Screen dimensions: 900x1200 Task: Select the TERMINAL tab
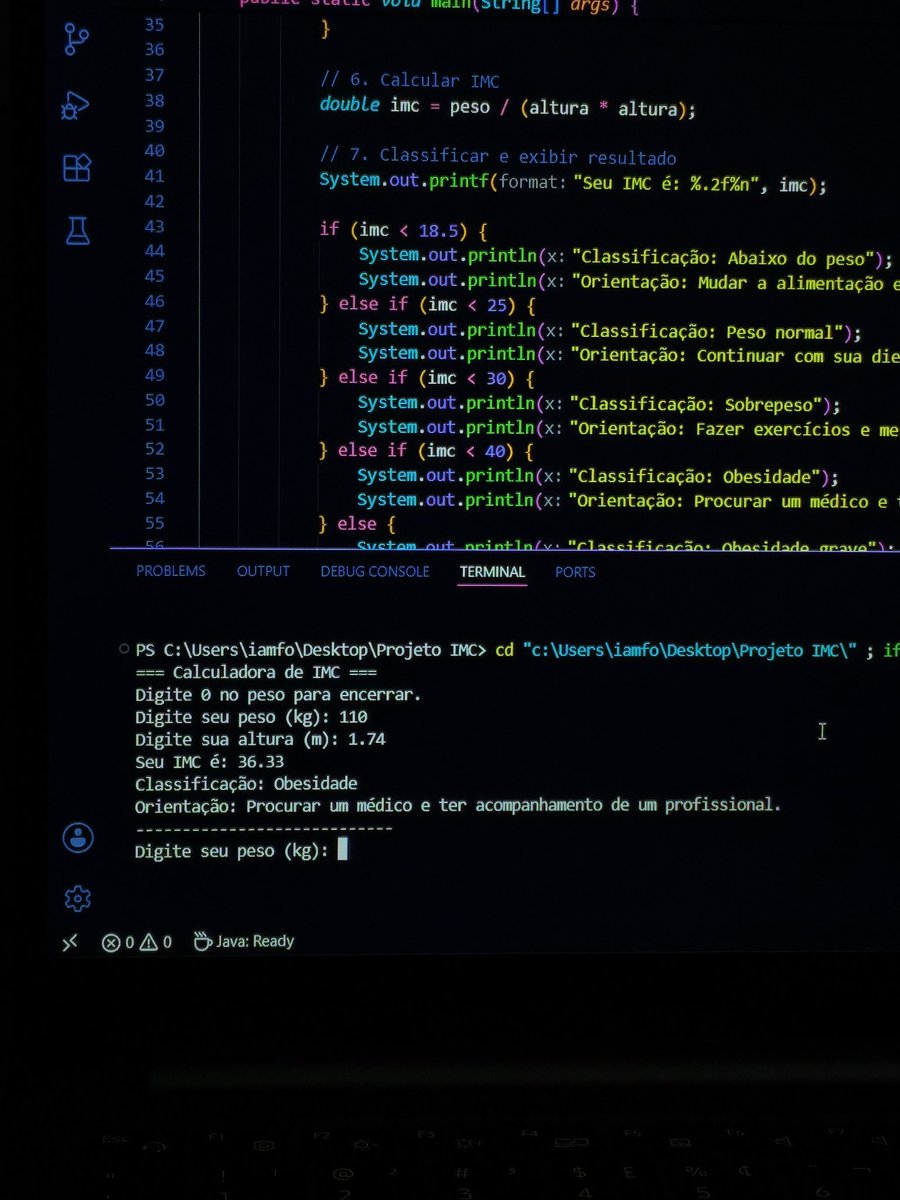pos(492,572)
